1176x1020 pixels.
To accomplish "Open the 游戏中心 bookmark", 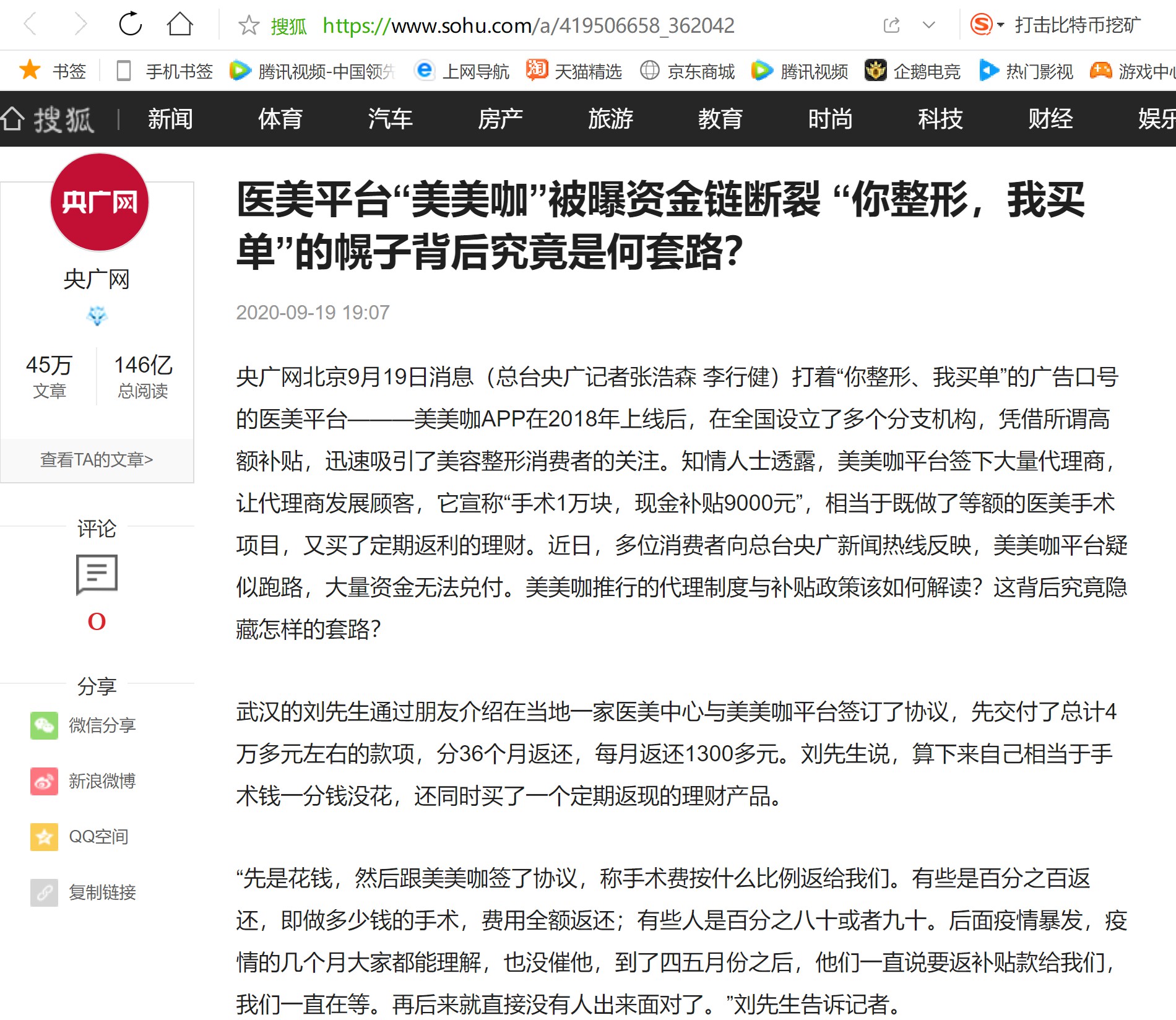I will 1133,71.
